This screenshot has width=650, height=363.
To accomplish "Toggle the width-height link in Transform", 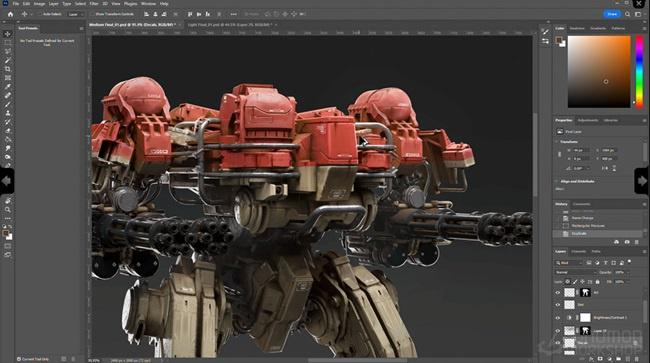I will pos(559,154).
